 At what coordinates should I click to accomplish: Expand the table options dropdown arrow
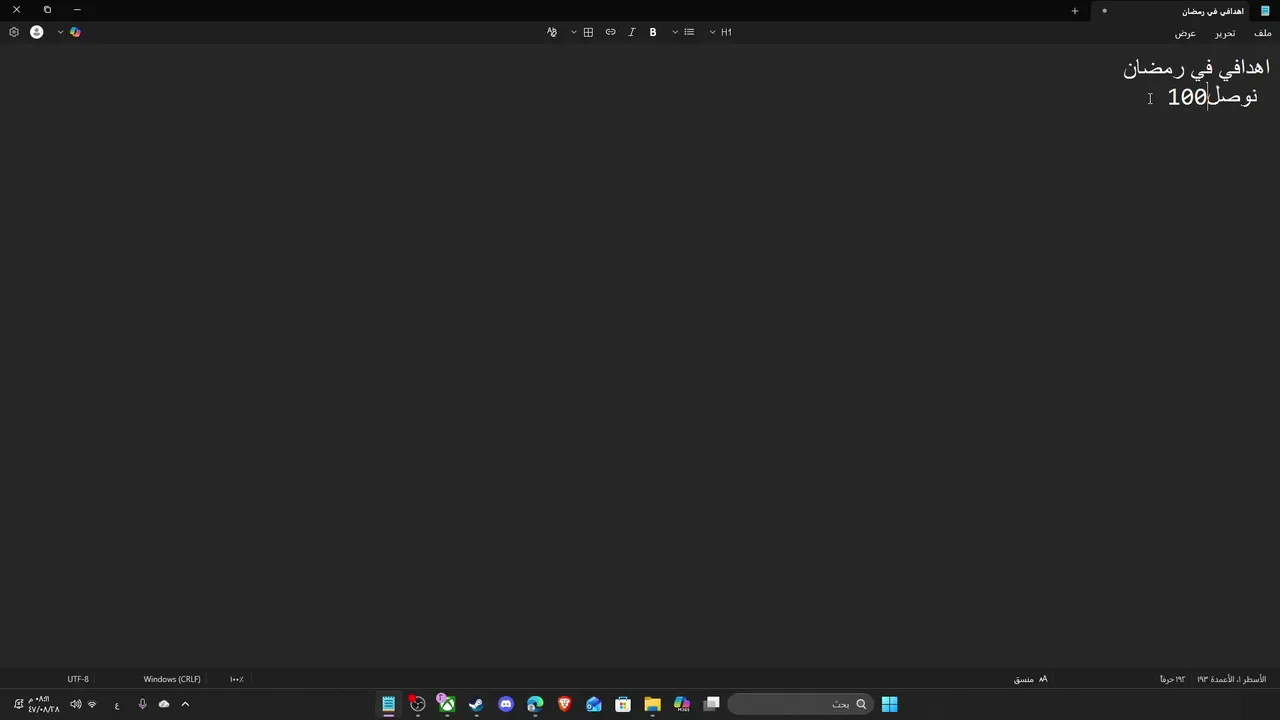574,32
